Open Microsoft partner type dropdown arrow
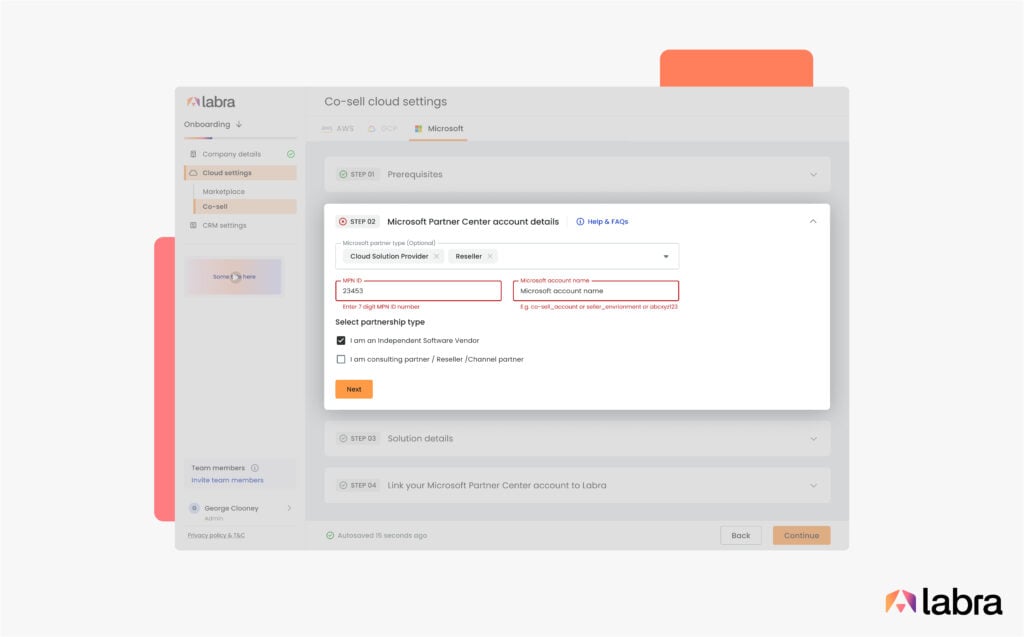Viewport: 1024px width, 637px height. (x=666, y=256)
